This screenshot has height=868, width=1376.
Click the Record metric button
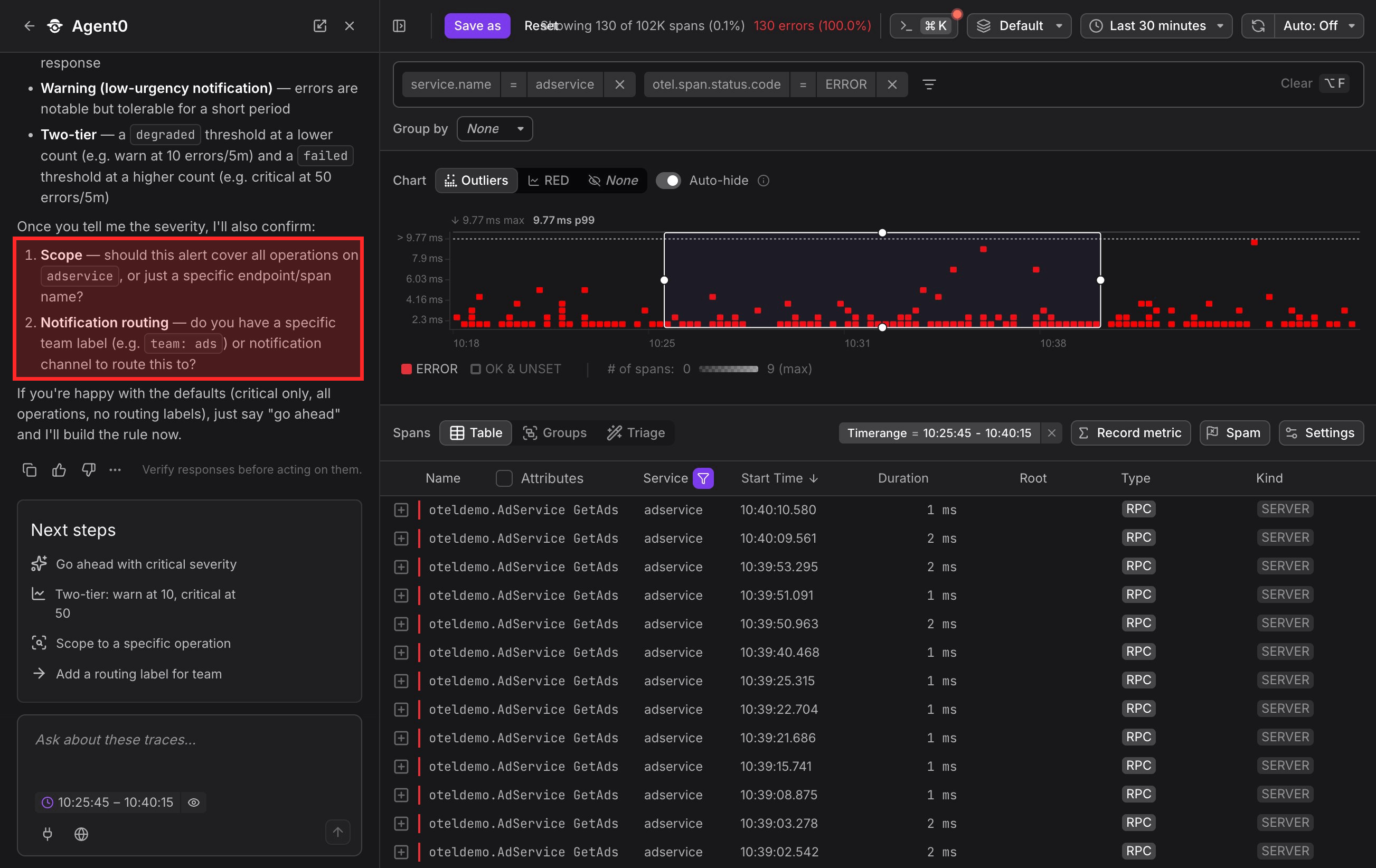pos(1130,432)
